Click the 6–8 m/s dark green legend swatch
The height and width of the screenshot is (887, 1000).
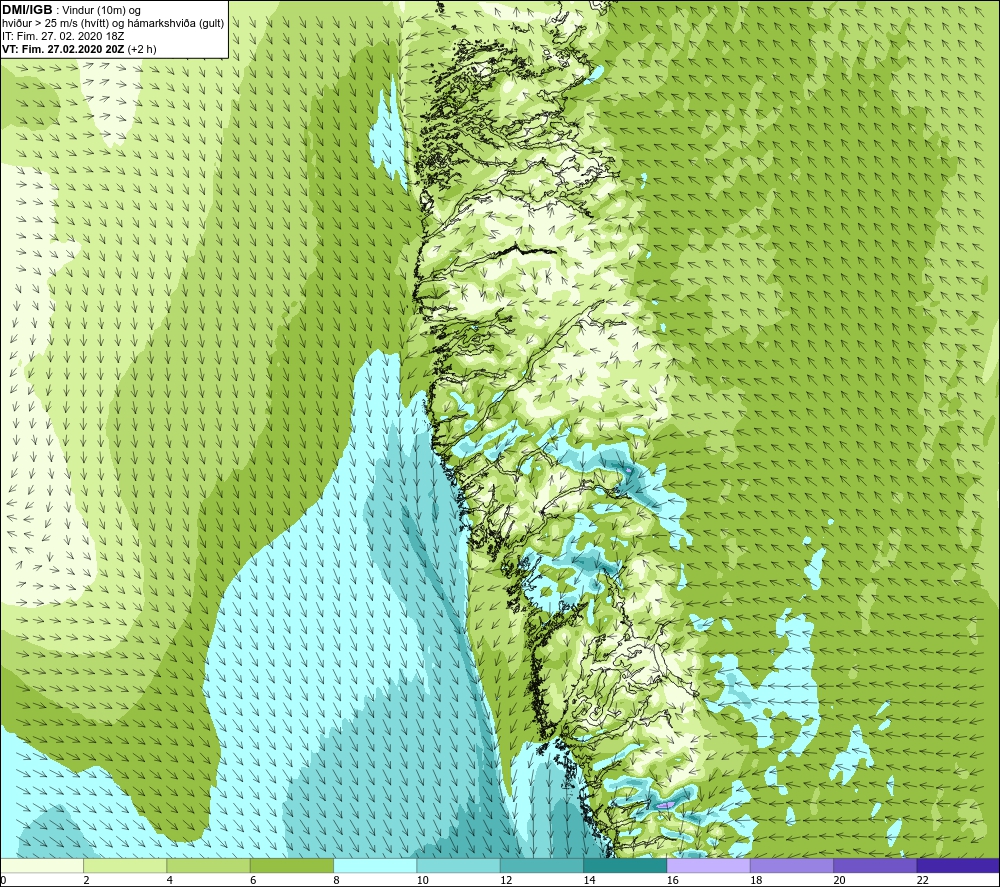click(292, 865)
